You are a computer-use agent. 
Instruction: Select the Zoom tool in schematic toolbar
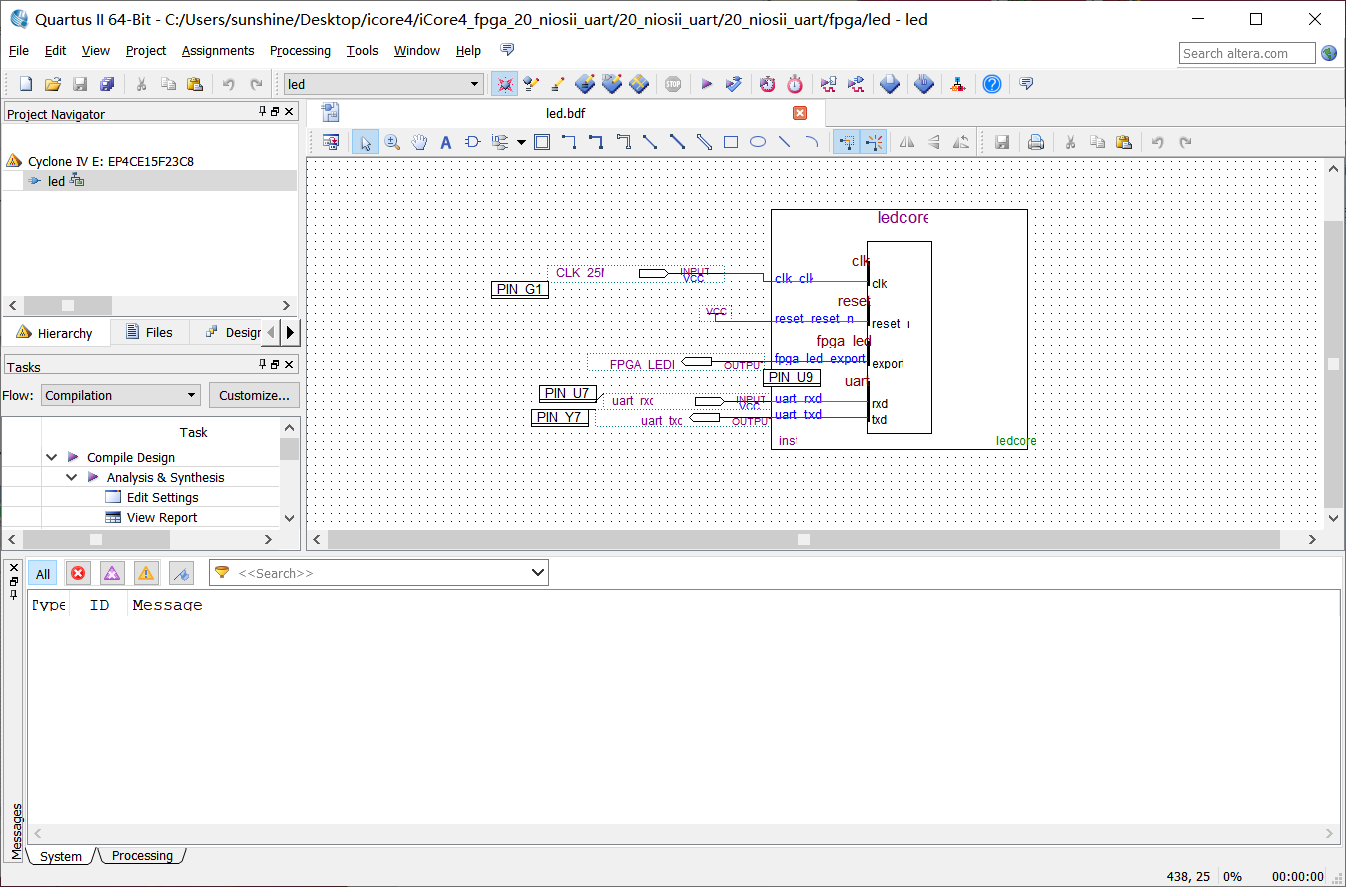pyautogui.click(x=392, y=142)
